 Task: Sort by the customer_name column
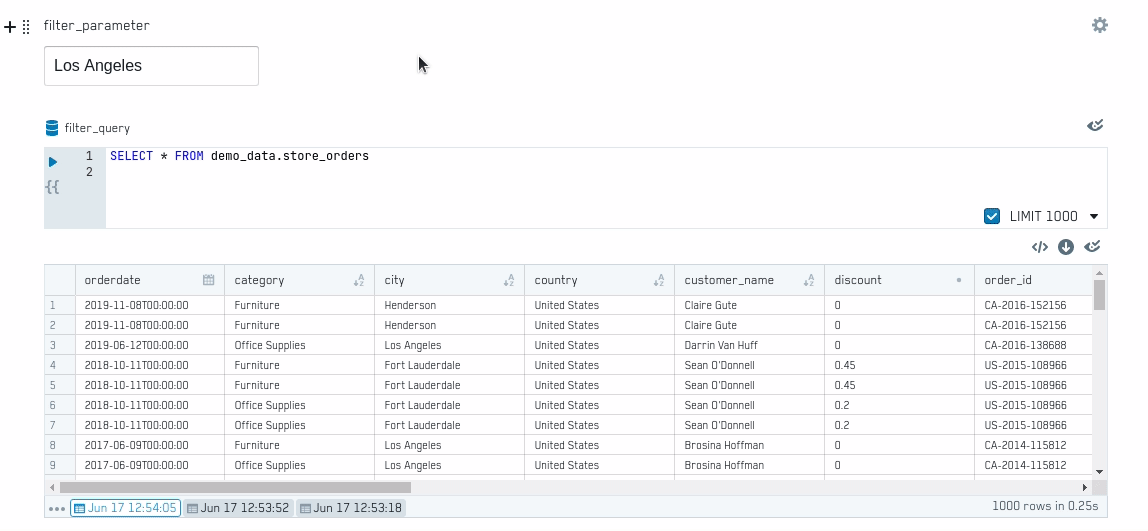808,281
